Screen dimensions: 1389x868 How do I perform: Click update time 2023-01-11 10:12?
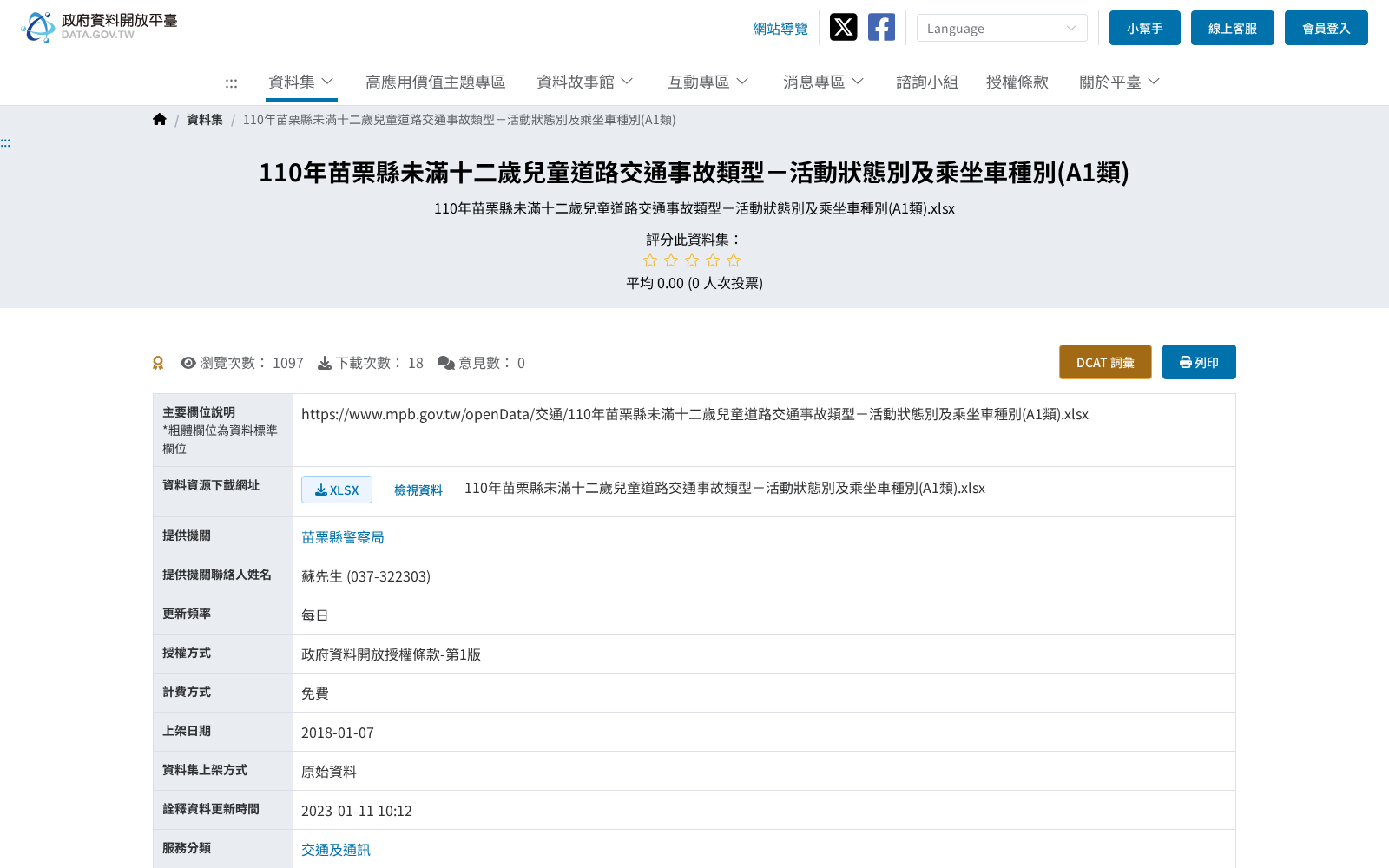(x=357, y=811)
